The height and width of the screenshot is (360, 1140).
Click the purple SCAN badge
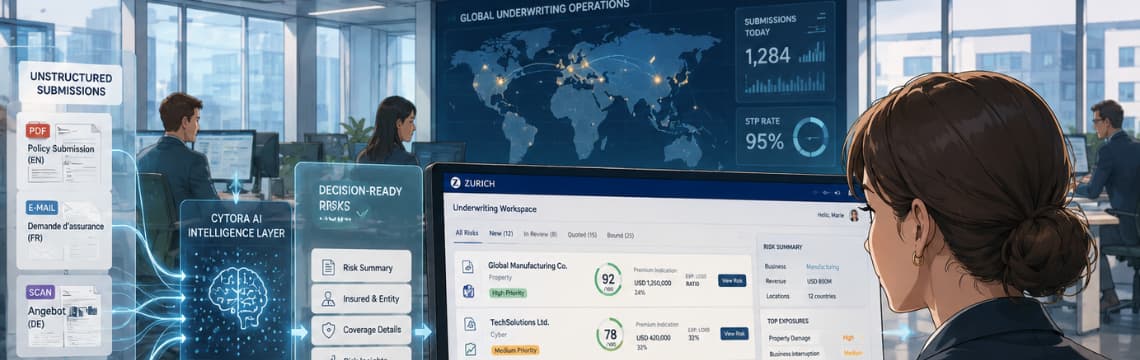40,292
